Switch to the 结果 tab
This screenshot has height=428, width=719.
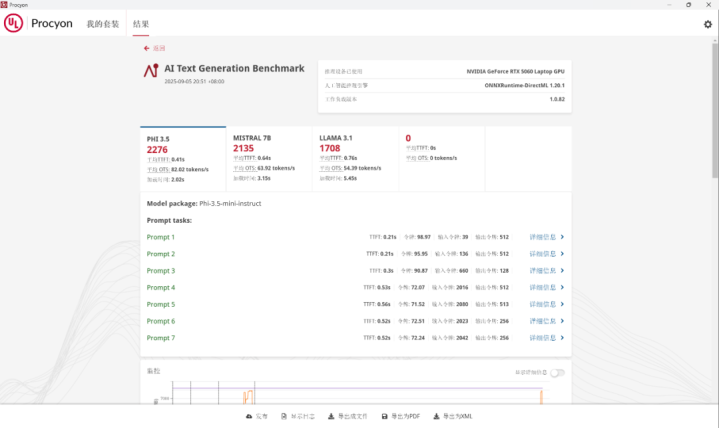(x=141, y=24)
